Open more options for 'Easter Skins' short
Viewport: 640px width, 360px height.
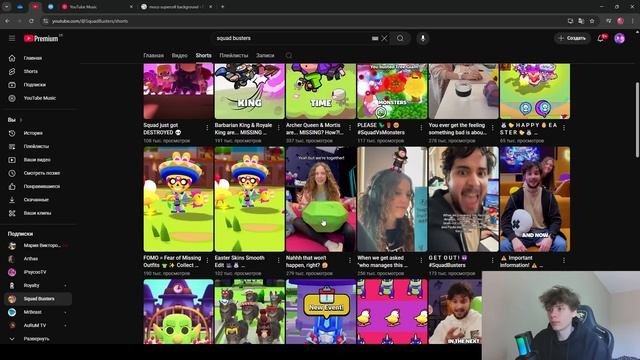(x=279, y=260)
